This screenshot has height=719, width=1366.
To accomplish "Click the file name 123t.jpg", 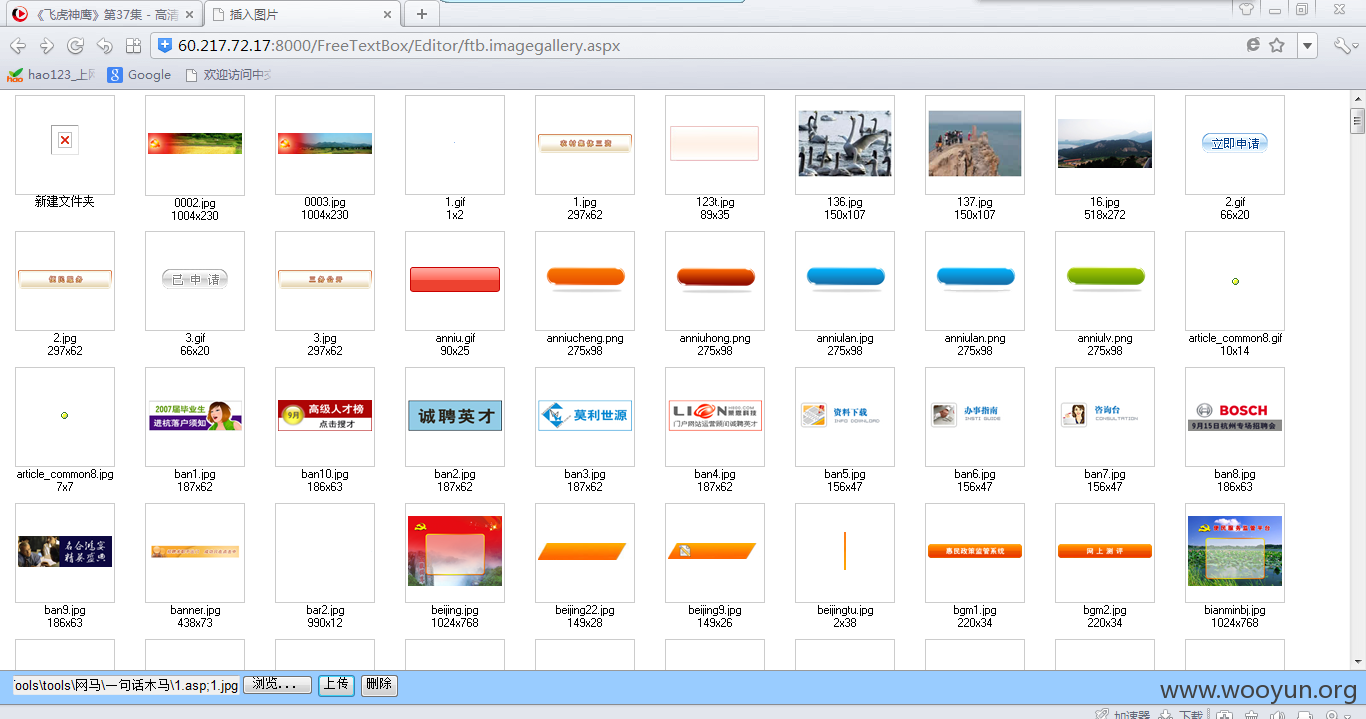I will pyautogui.click(x=715, y=202).
